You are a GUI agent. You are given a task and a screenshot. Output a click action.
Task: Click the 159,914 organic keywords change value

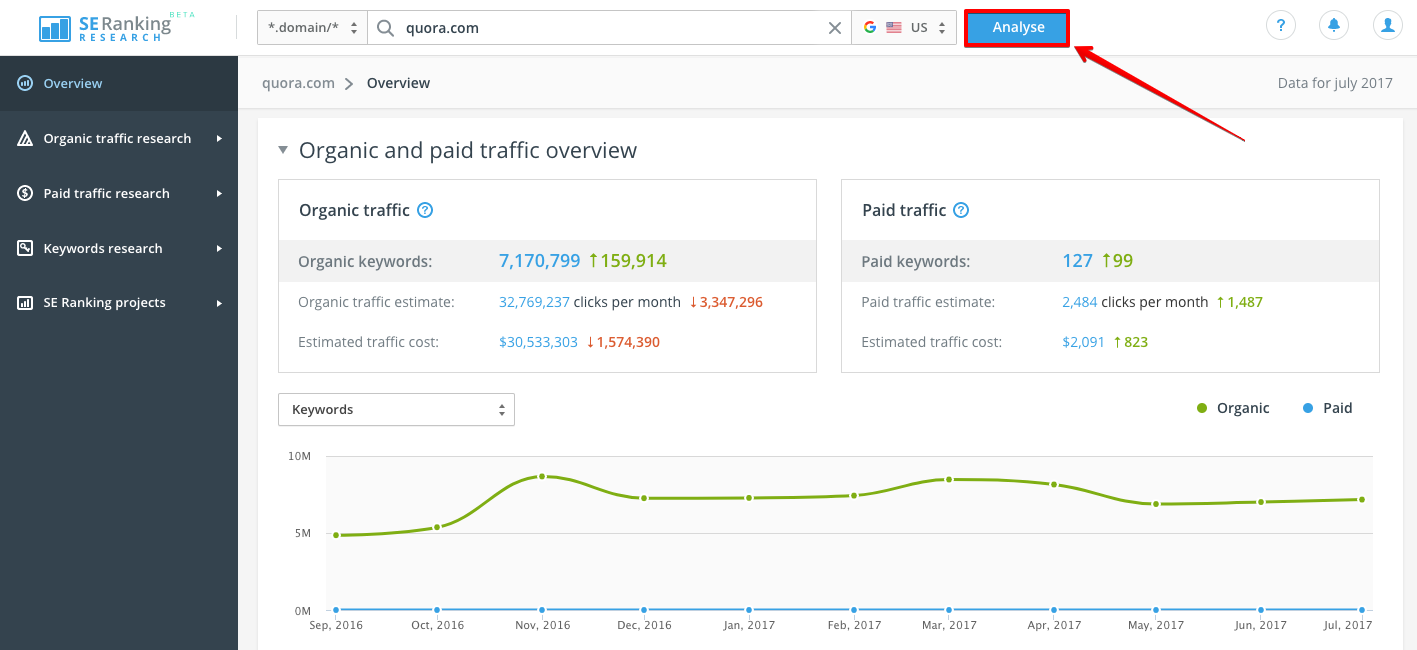click(x=633, y=261)
